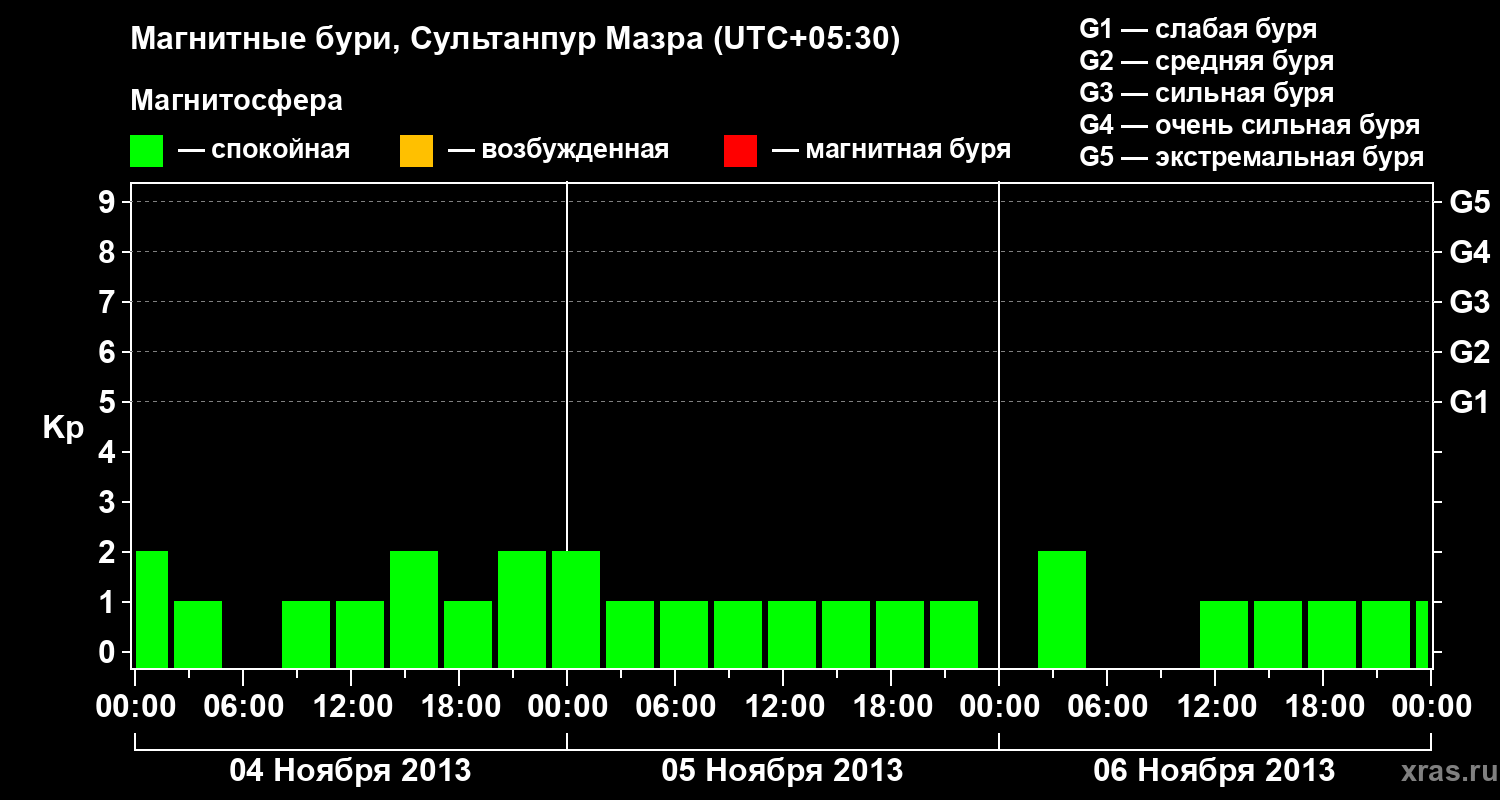Viewport: 1500px width, 800px height.
Task: Click the '04 Ноября 2013' date label
Action: pyautogui.click(x=350, y=770)
